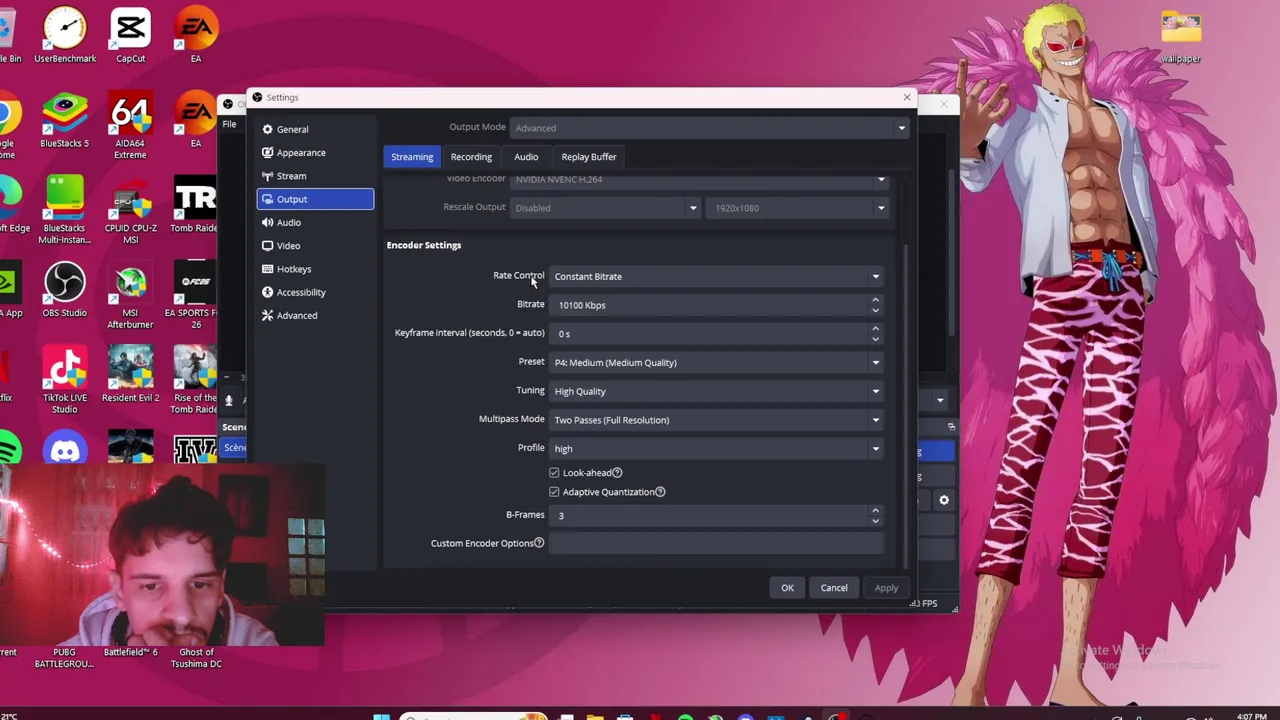The height and width of the screenshot is (720, 1280).
Task: Open the Multipass Mode dropdown
Action: (716, 420)
